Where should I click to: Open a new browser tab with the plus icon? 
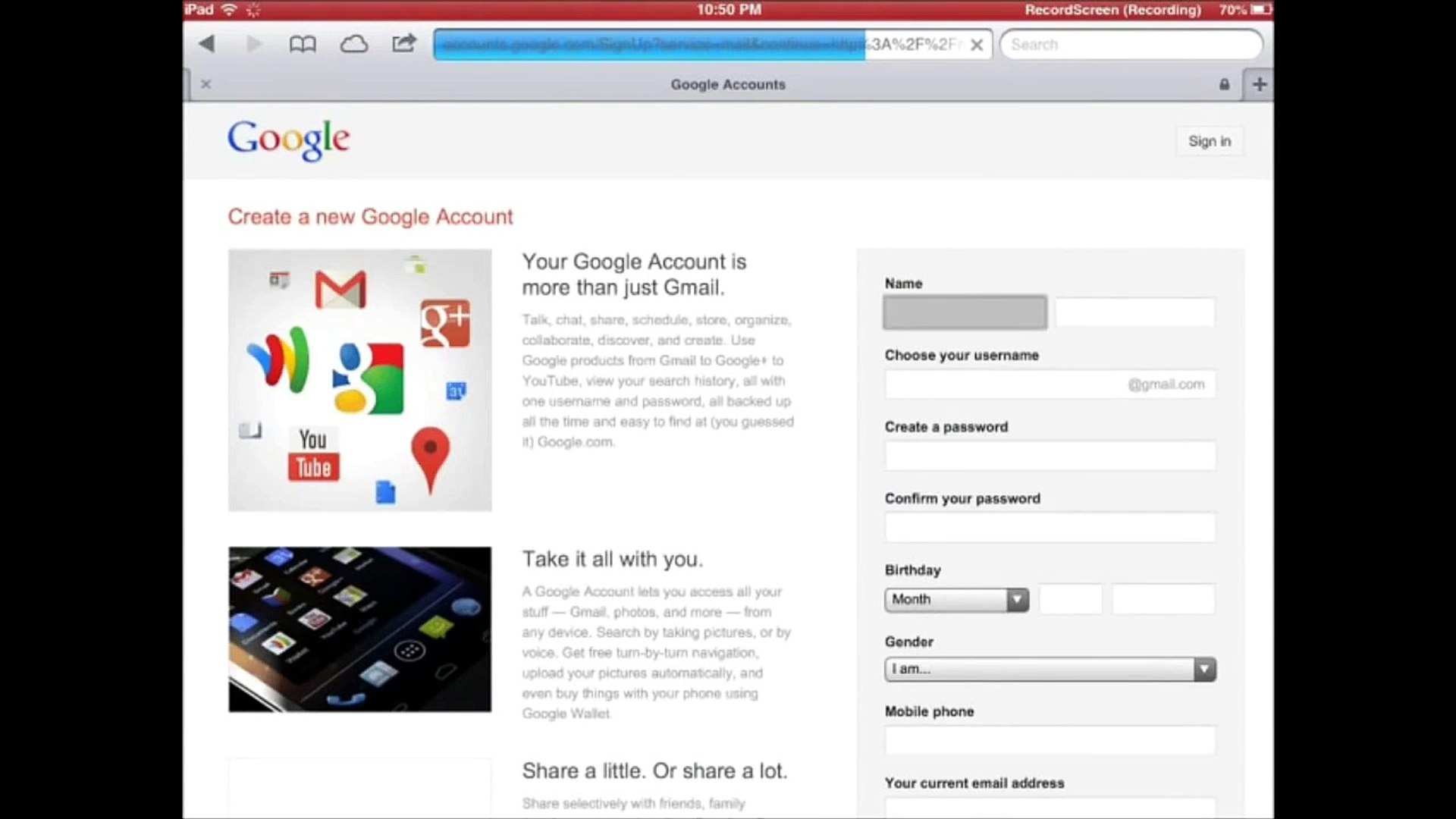pyautogui.click(x=1259, y=83)
